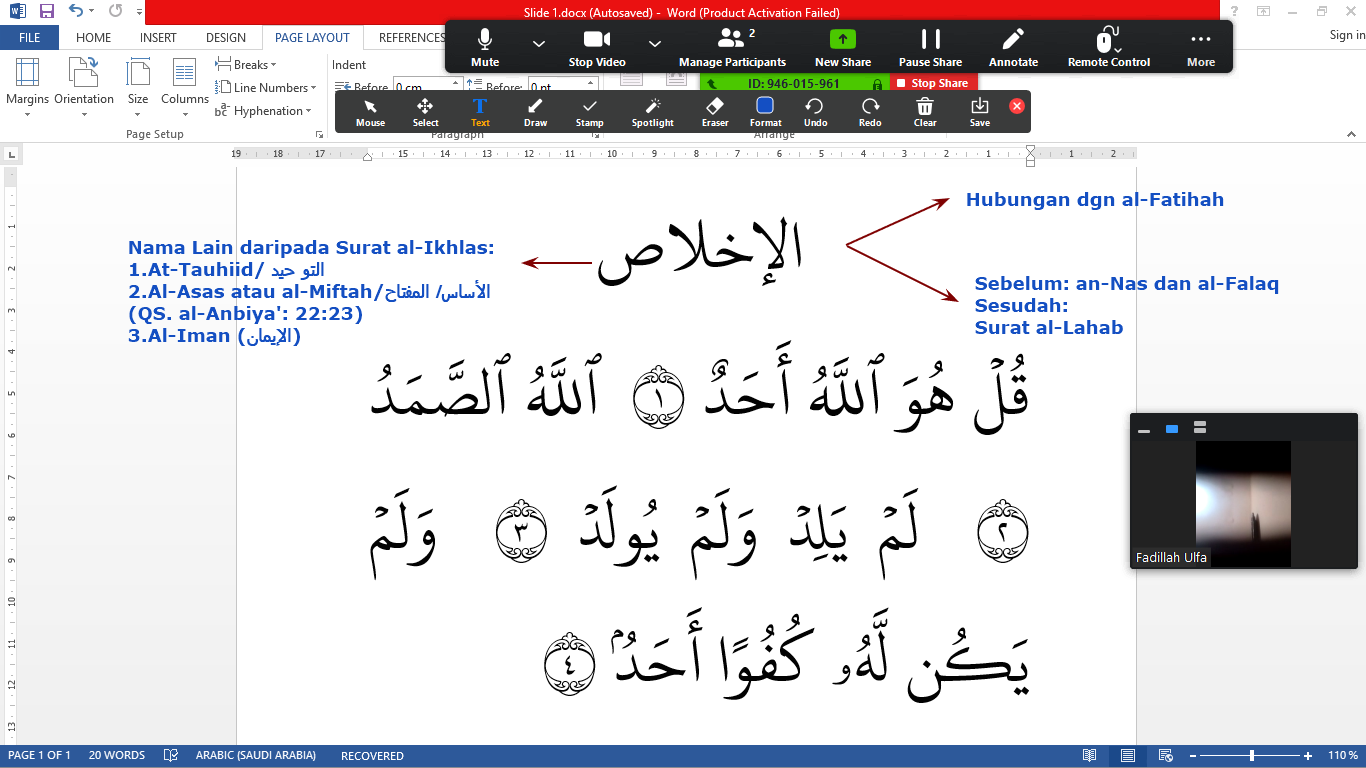Click the red Stop Share button

932,84
